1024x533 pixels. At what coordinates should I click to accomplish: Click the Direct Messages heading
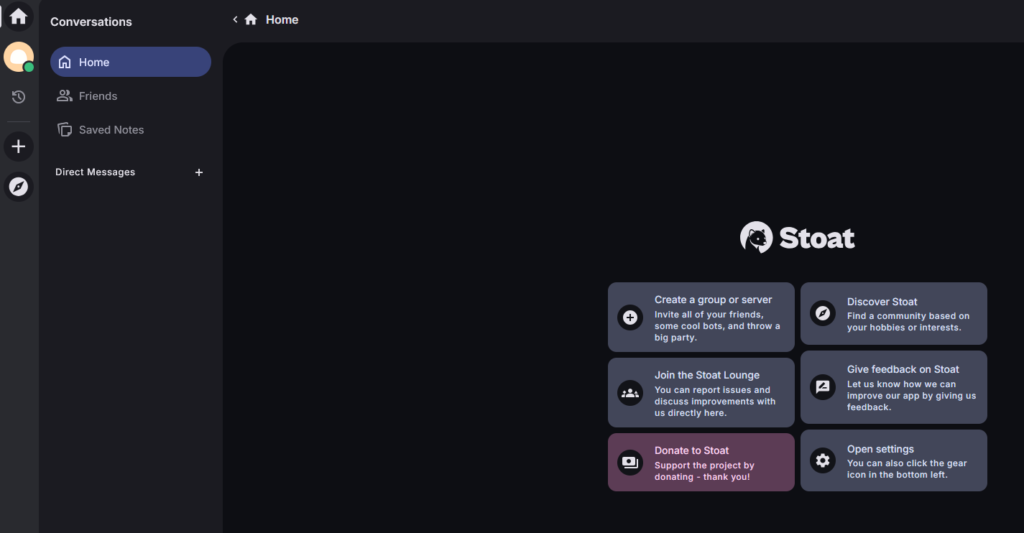pos(95,172)
